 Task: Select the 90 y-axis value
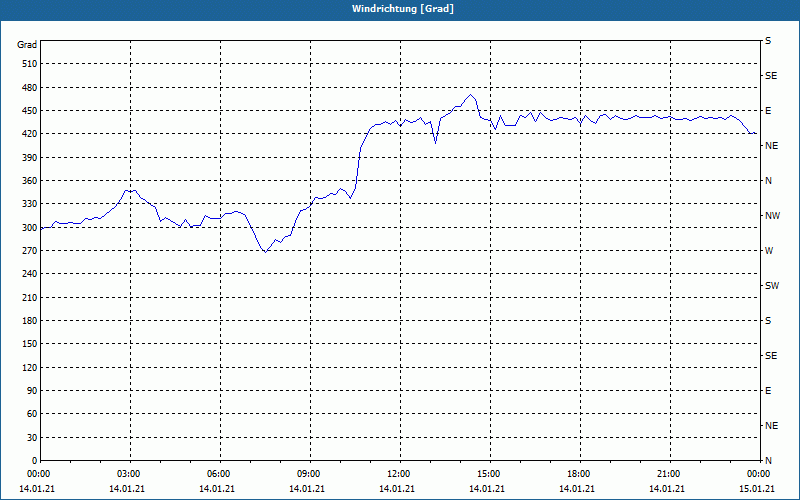coord(32,391)
